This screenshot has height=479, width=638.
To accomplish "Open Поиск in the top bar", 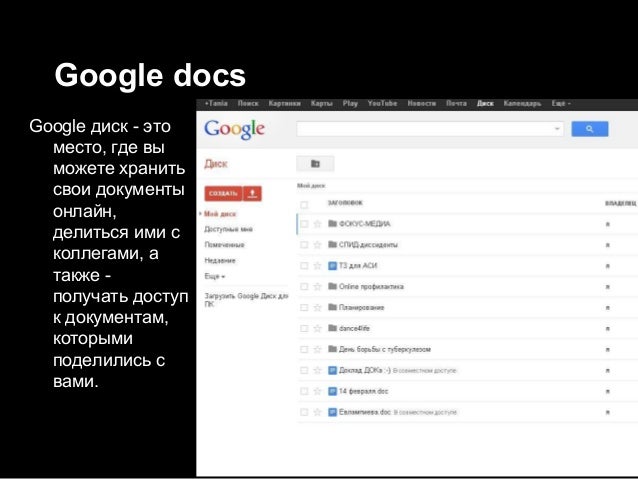I will click(x=248, y=103).
